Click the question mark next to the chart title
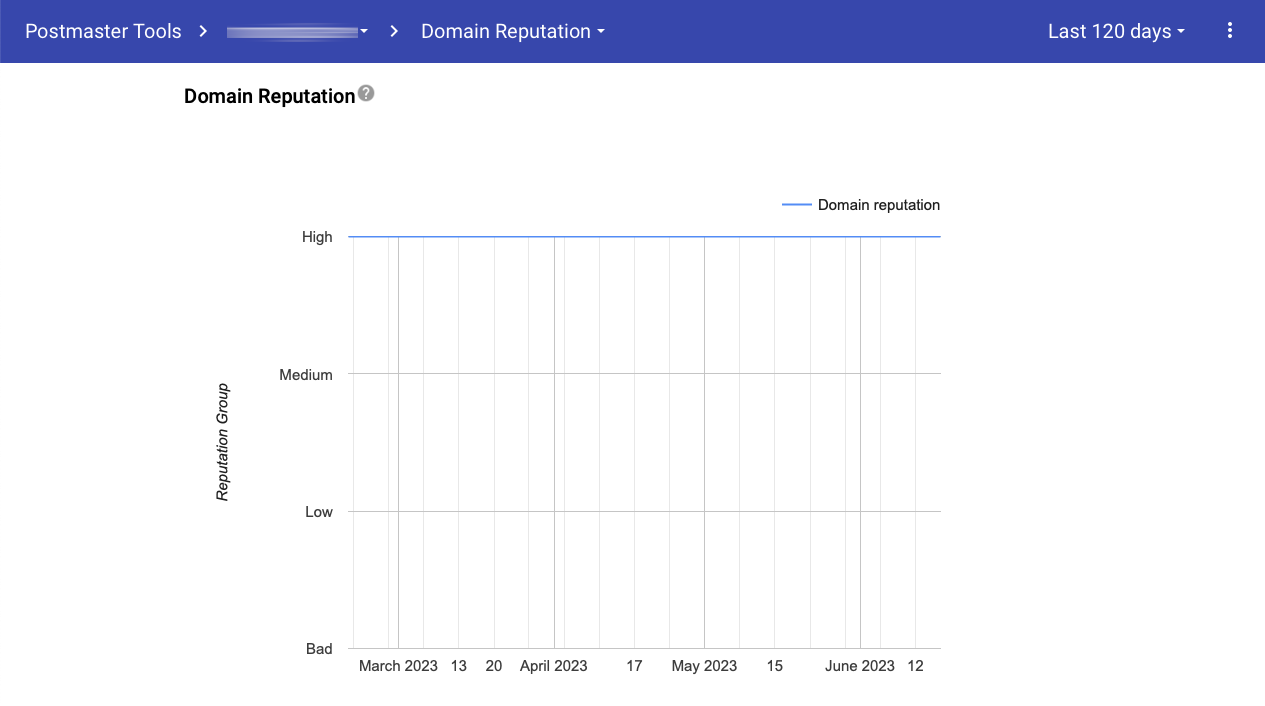1265x706 pixels. (366, 94)
